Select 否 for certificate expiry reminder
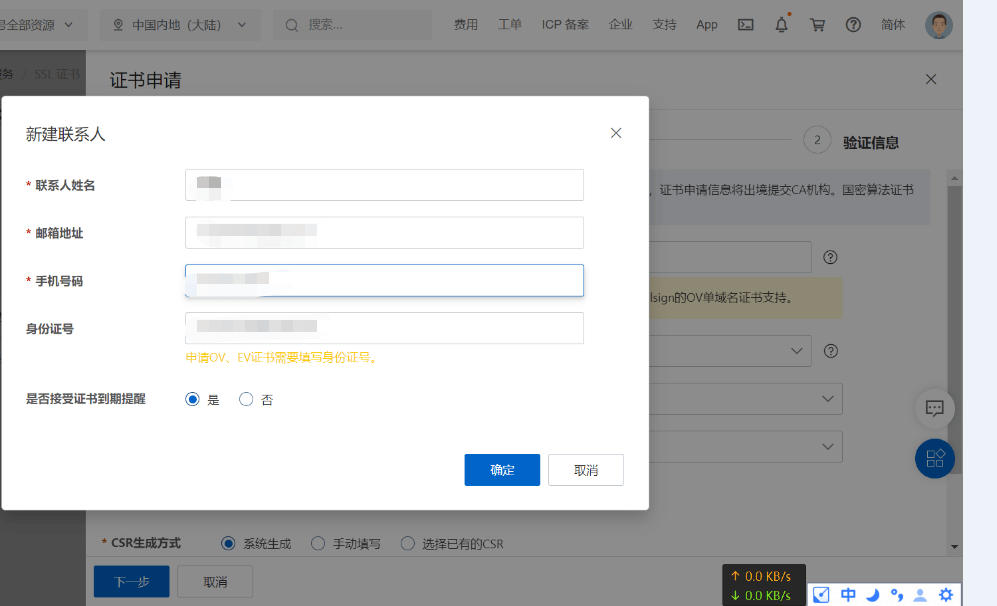The height and width of the screenshot is (606, 997). 246,399
